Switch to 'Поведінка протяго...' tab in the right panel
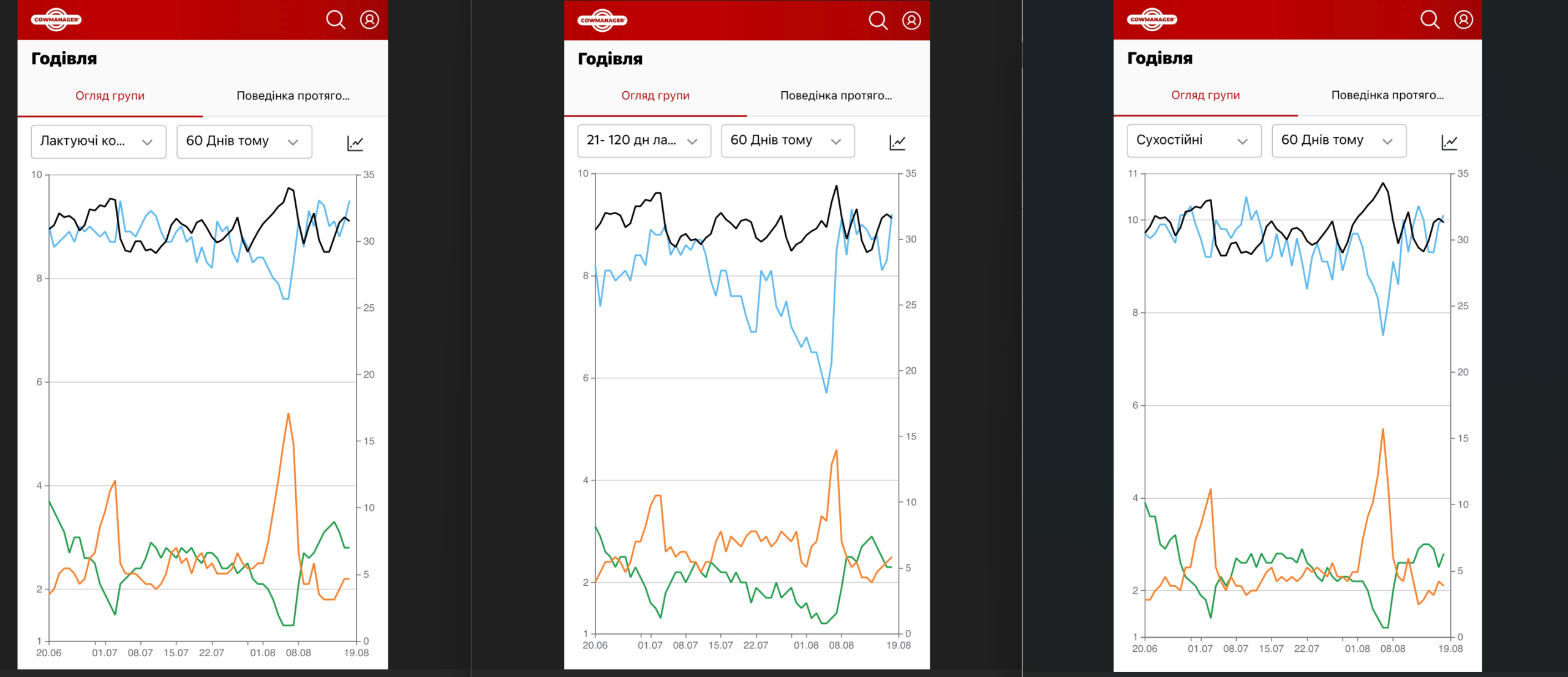The height and width of the screenshot is (677, 1568). pyautogui.click(x=1387, y=95)
